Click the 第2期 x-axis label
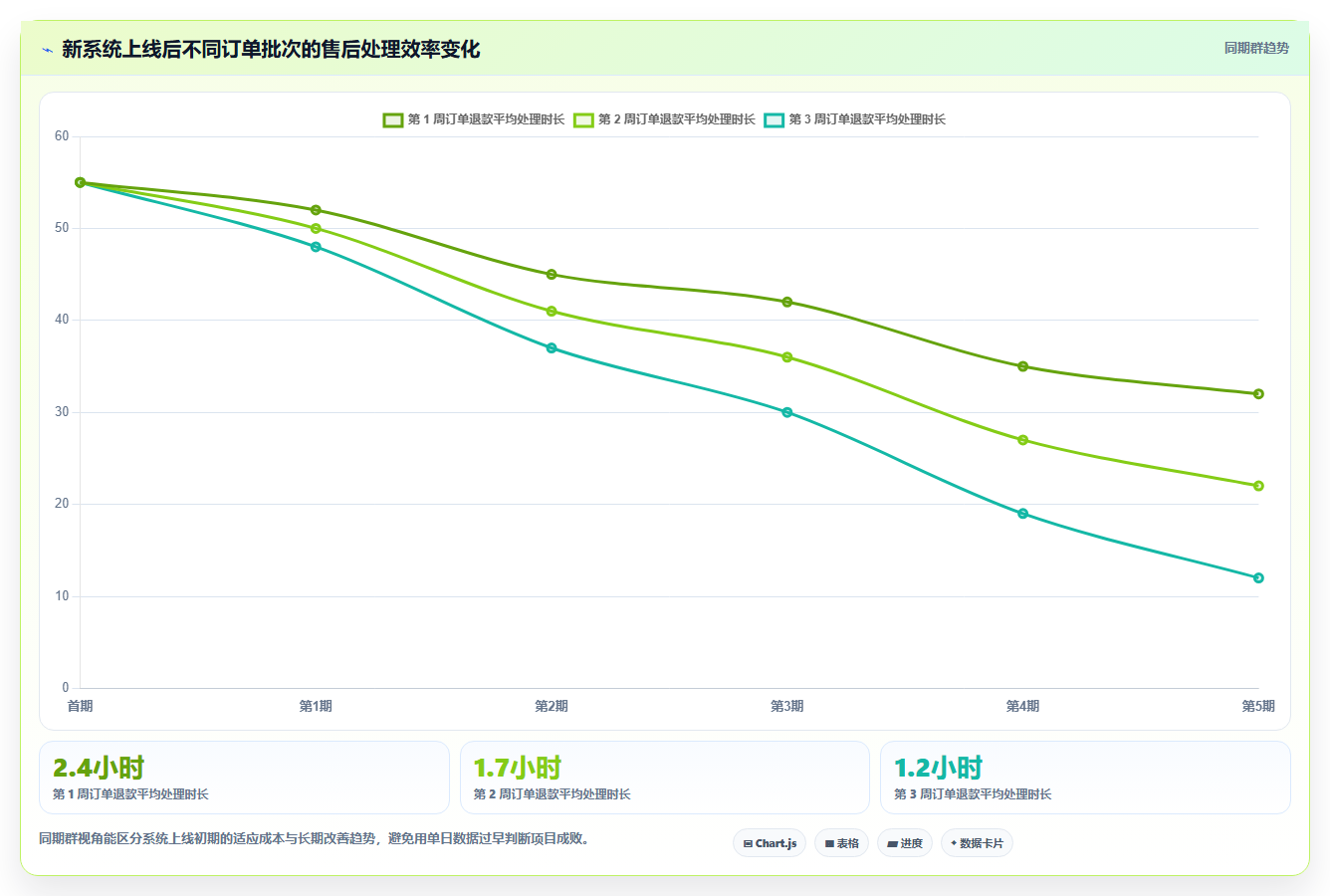This screenshot has height=896, width=1330. pyautogui.click(x=552, y=706)
